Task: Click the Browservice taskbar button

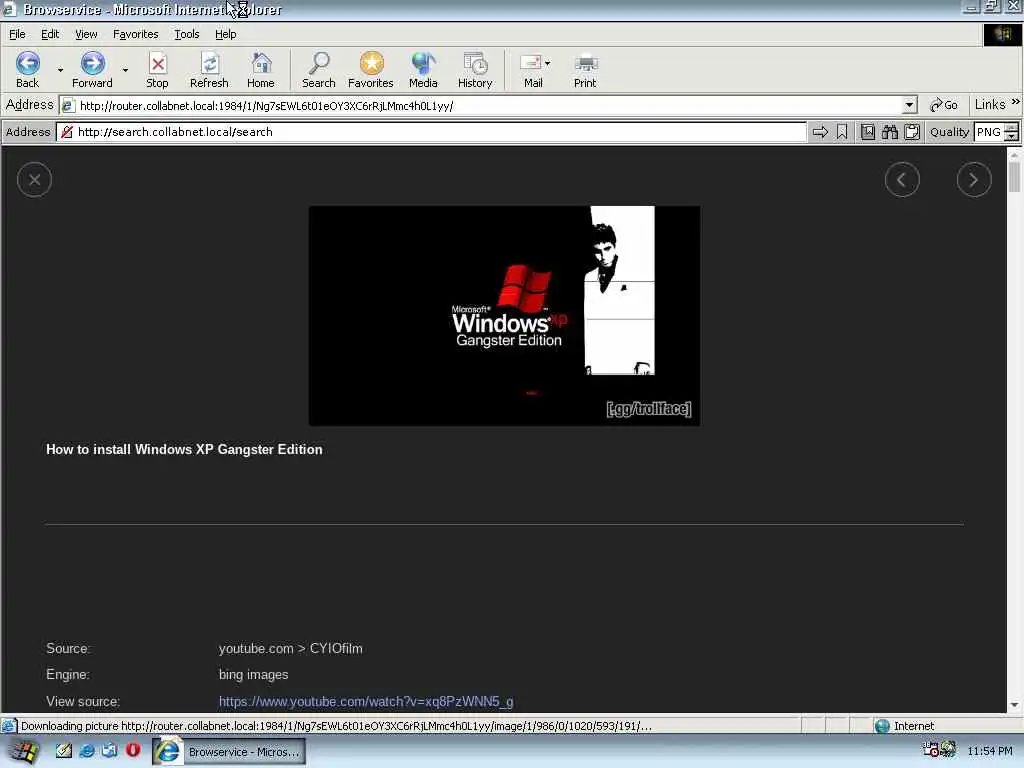Action: point(229,752)
